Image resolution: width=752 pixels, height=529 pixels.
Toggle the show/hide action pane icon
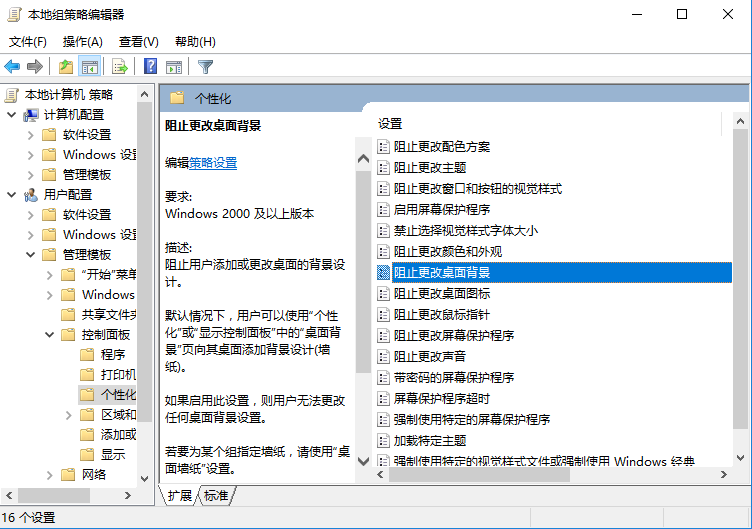tap(174, 66)
